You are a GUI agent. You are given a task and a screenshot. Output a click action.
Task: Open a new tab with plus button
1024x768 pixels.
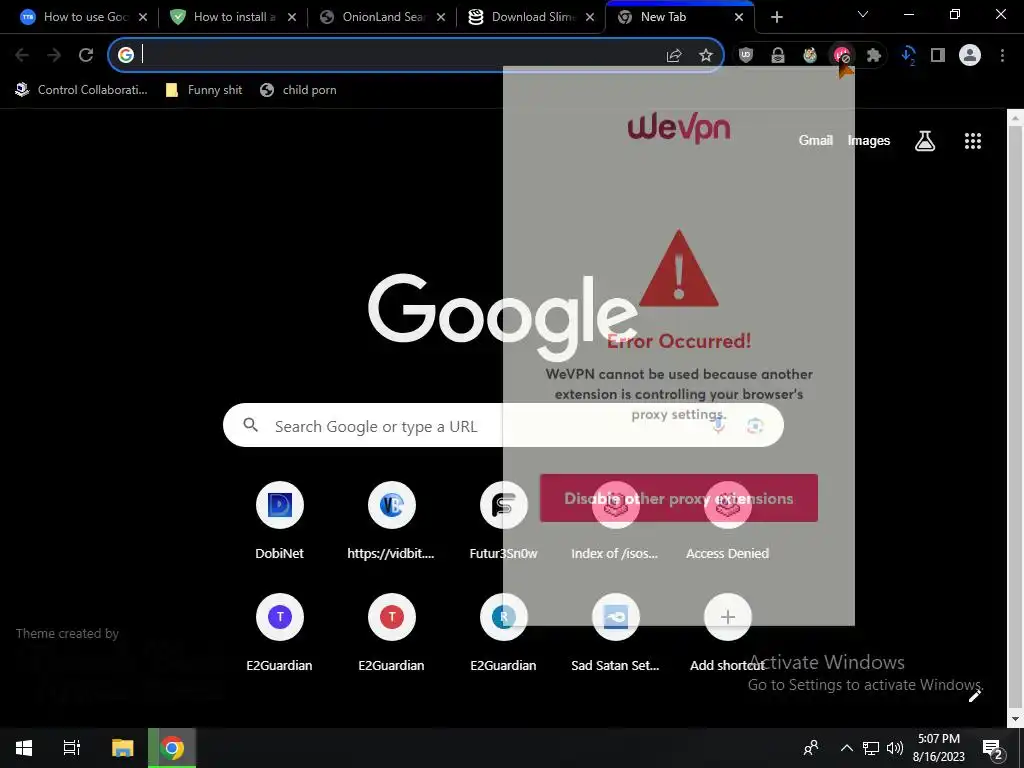tap(776, 17)
